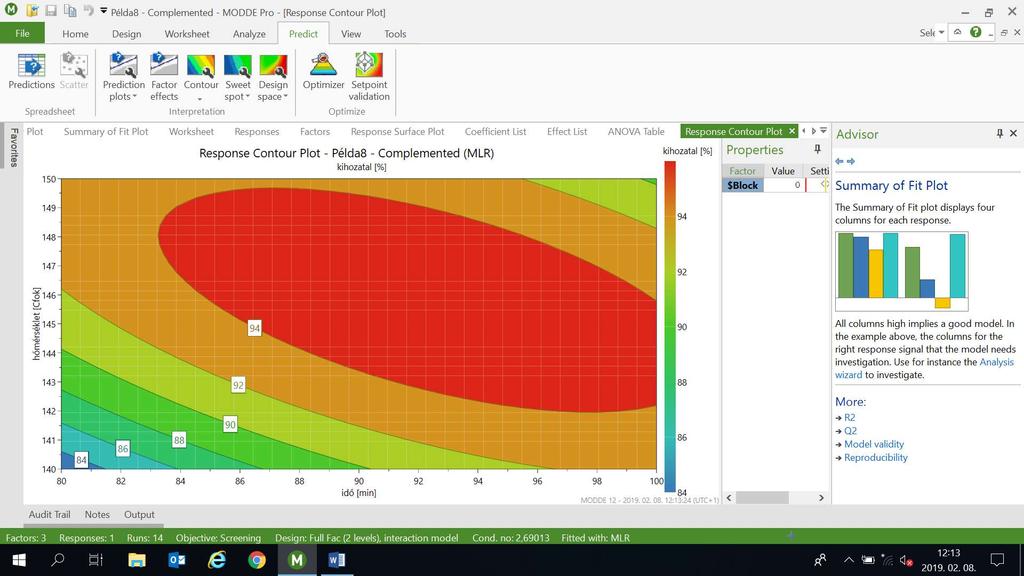Open Internet Explorer from the taskbar
The image size is (1024, 576).
[x=217, y=560]
